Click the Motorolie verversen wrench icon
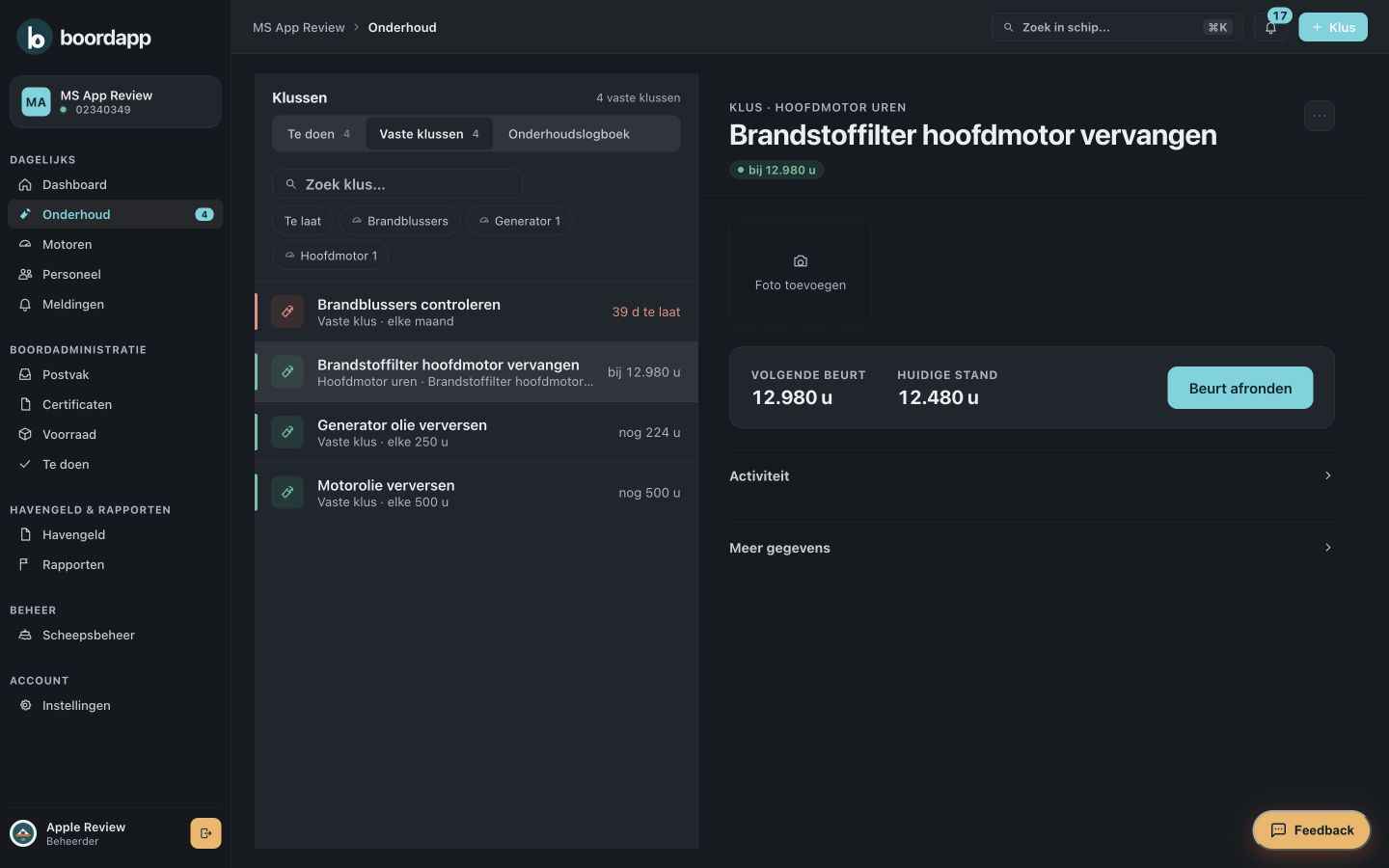The height and width of the screenshot is (868, 1389). click(x=287, y=492)
